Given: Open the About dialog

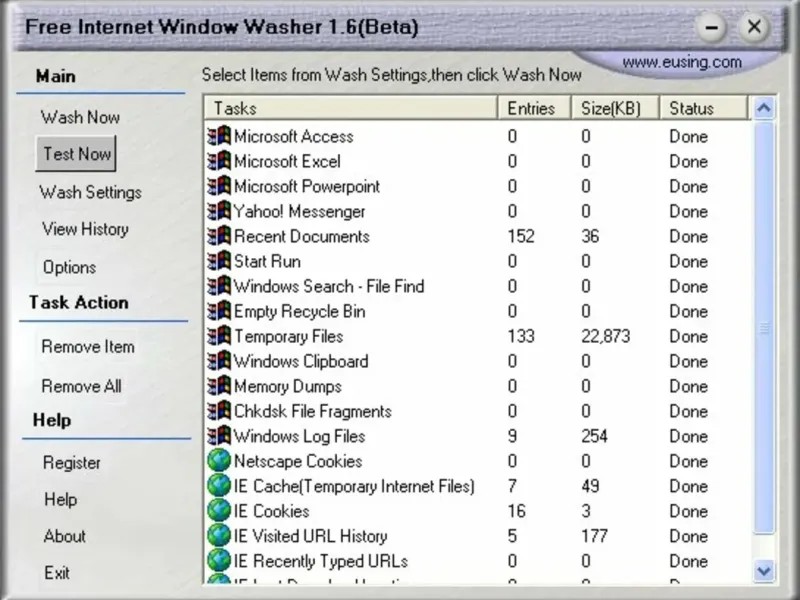Looking at the screenshot, I should point(64,536).
